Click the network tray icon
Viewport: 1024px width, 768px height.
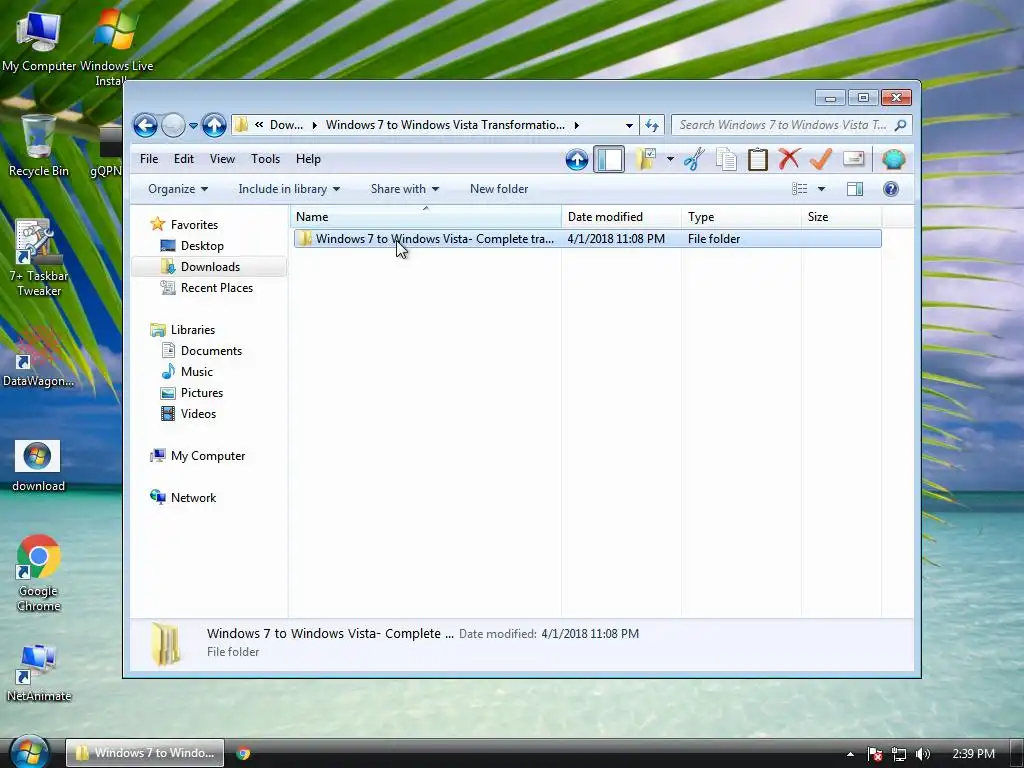899,754
